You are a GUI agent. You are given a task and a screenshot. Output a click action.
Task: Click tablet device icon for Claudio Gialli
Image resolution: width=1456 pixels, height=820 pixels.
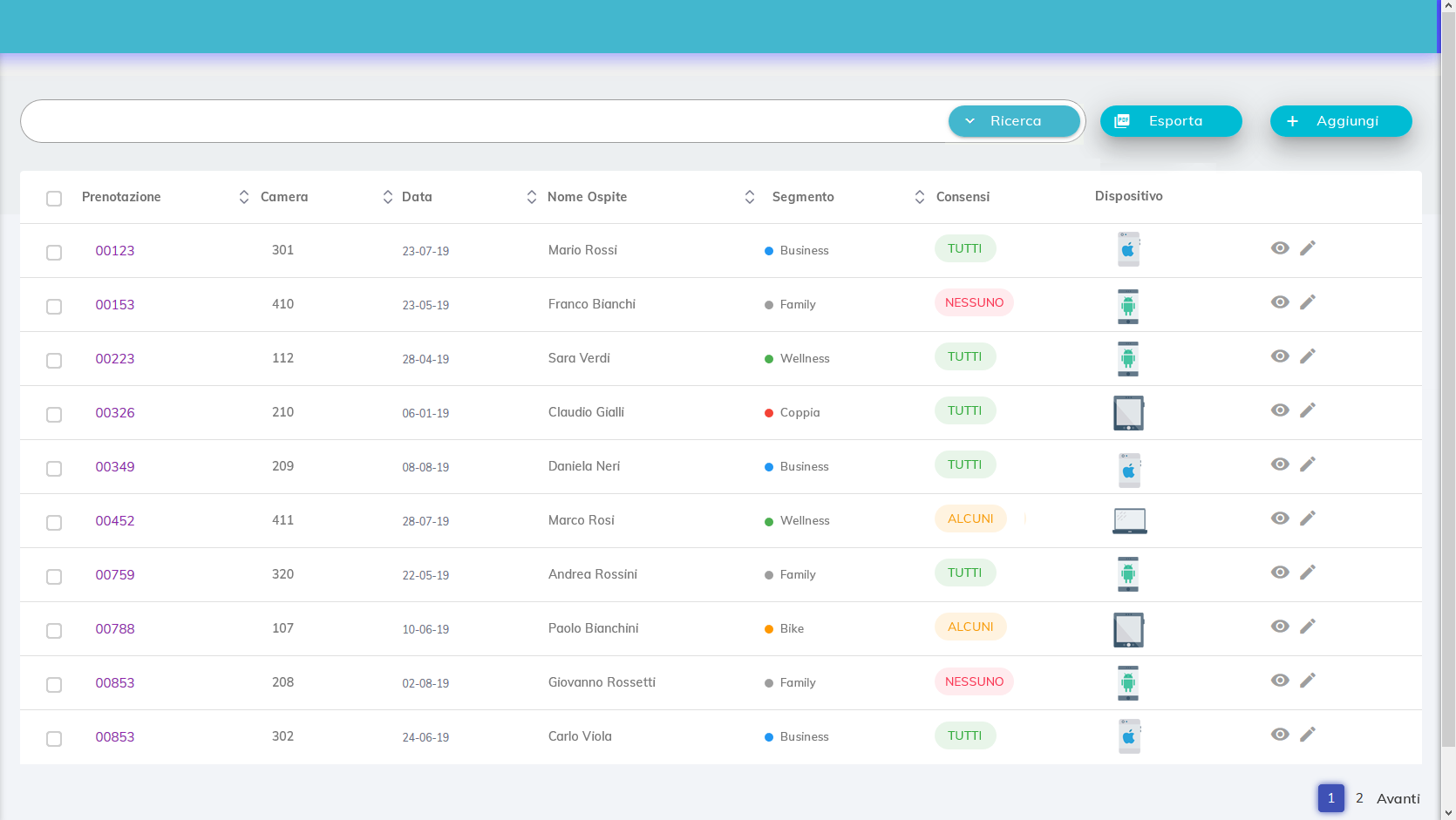[1128, 413]
